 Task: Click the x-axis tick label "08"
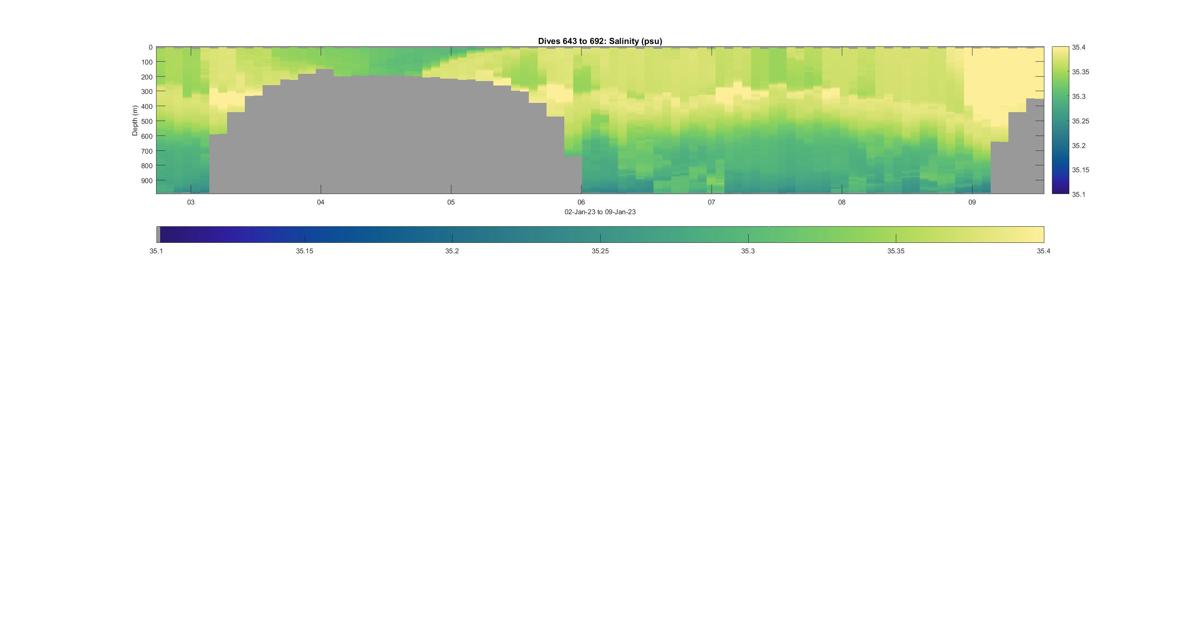842,202
